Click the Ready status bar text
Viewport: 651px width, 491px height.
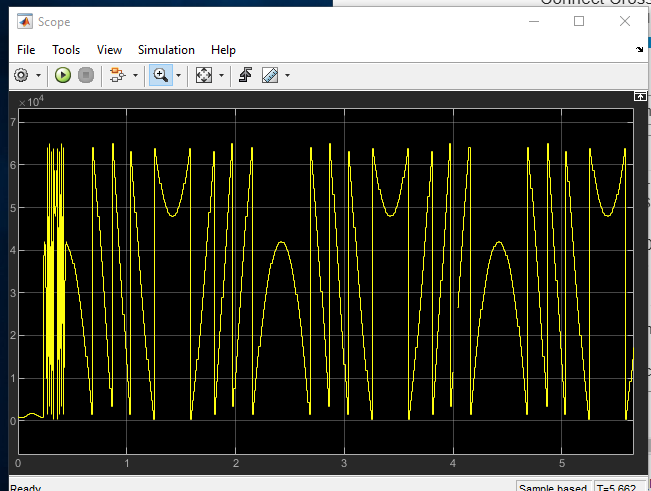[25, 487]
